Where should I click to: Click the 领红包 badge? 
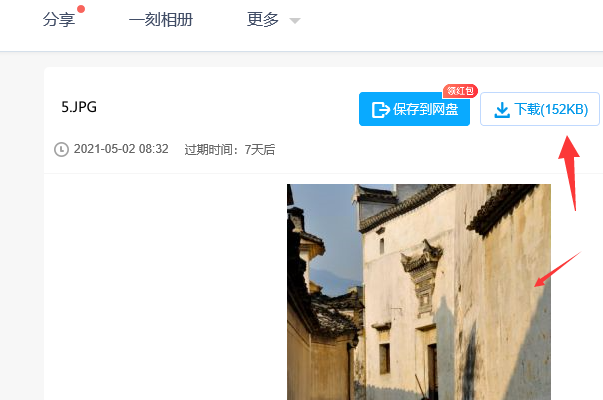[460, 91]
